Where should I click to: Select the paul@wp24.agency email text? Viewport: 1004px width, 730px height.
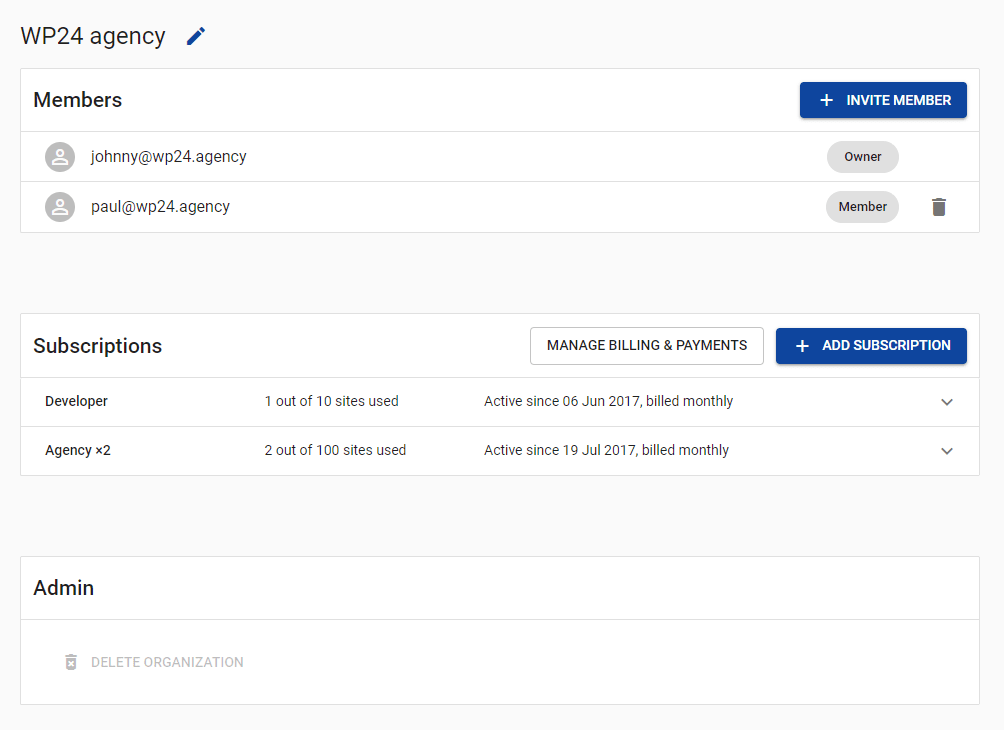pos(160,207)
